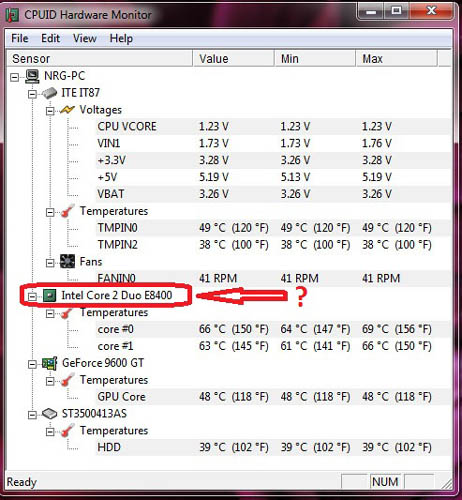Select the TMPIN0 temperature row

pyautogui.click(x=273, y=228)
